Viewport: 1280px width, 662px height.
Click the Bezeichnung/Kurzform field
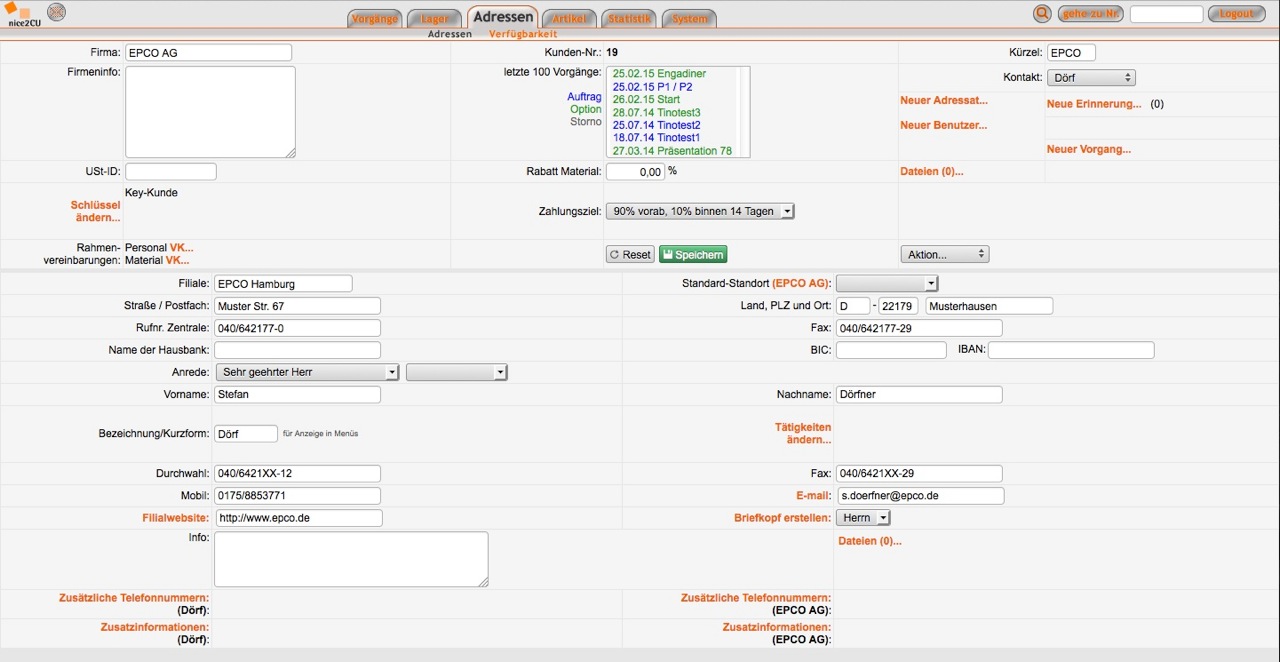tap(246, 434)
